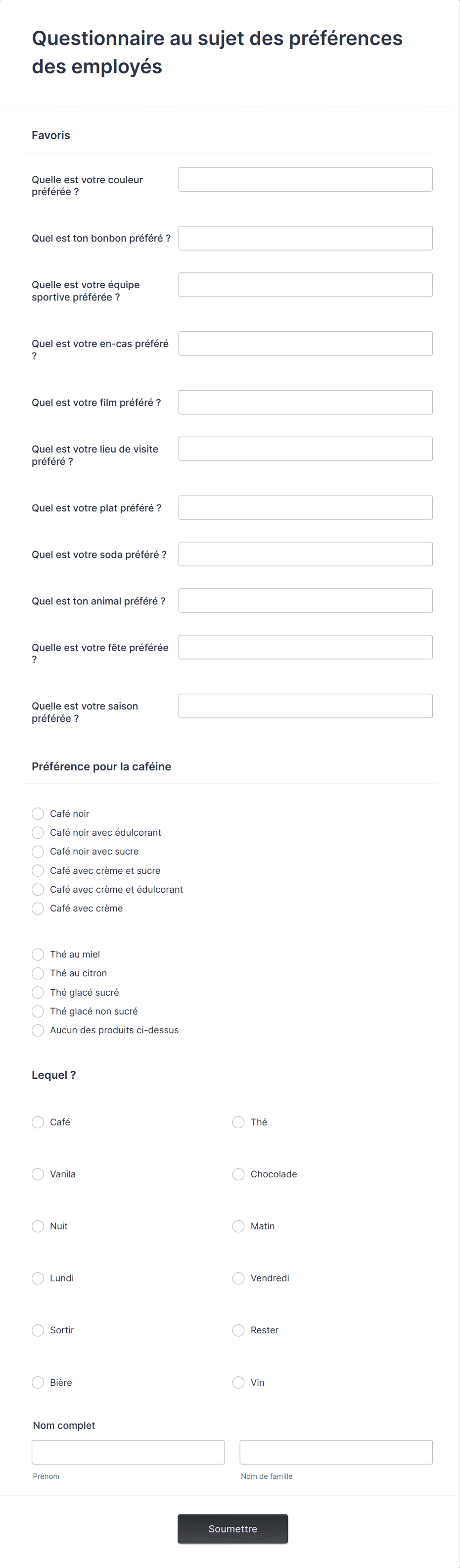
Task: Focus the "Nom de famille" field
Action: click(336, 1452)
